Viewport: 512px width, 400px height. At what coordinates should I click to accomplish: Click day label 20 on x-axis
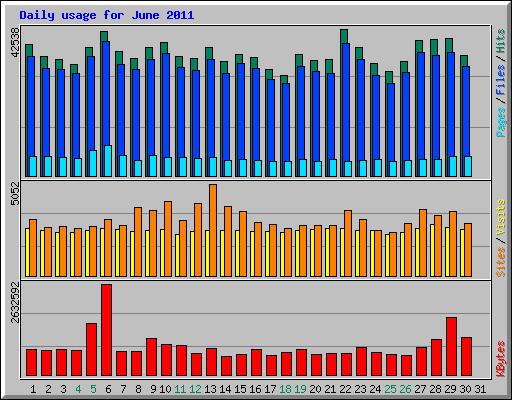(x=315, y=389)
